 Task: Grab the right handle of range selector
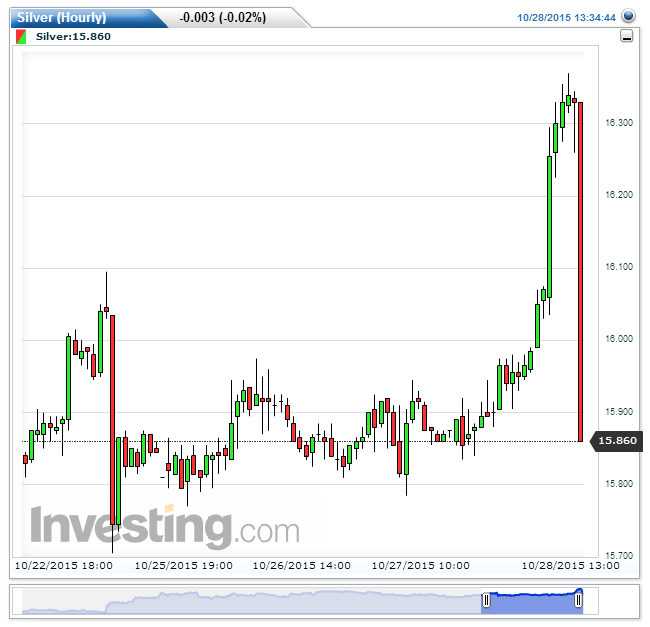(578, 600)
